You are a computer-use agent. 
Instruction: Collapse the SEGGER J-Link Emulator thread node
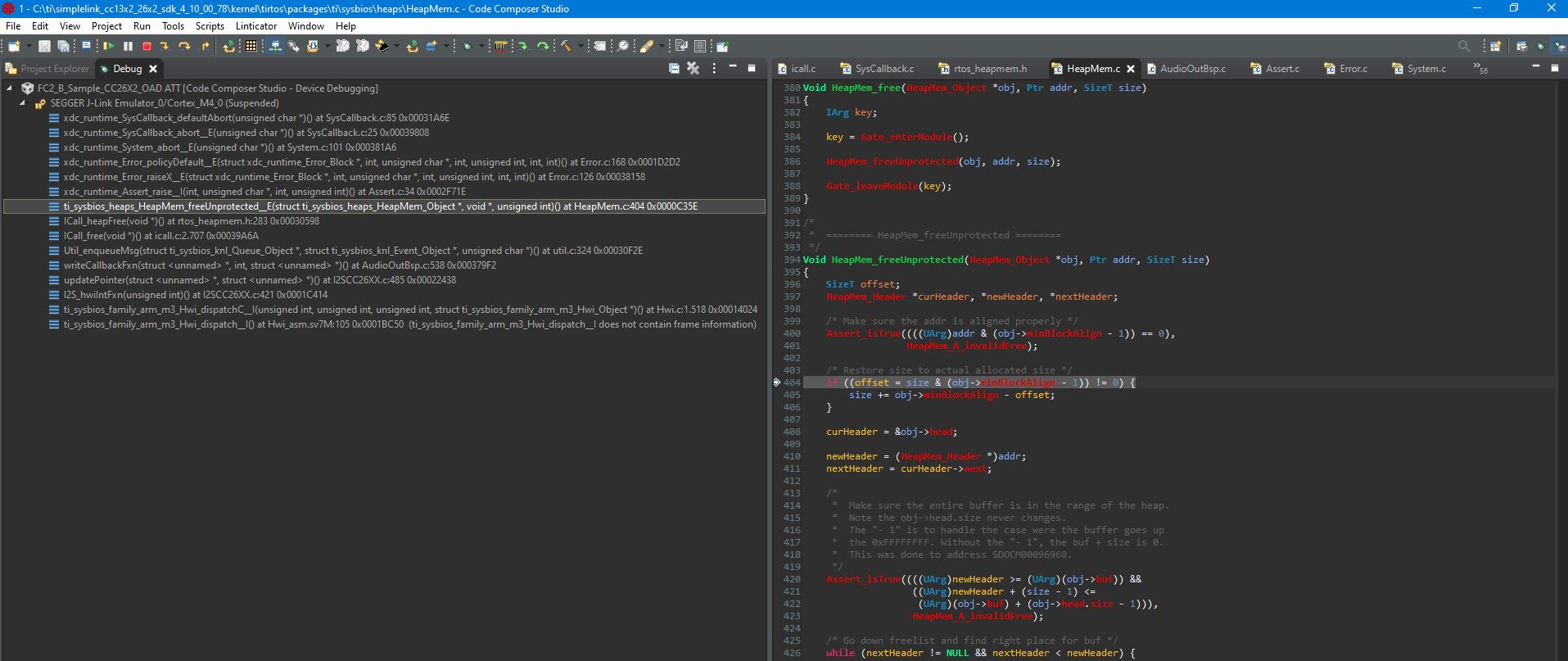coord(23,103)
